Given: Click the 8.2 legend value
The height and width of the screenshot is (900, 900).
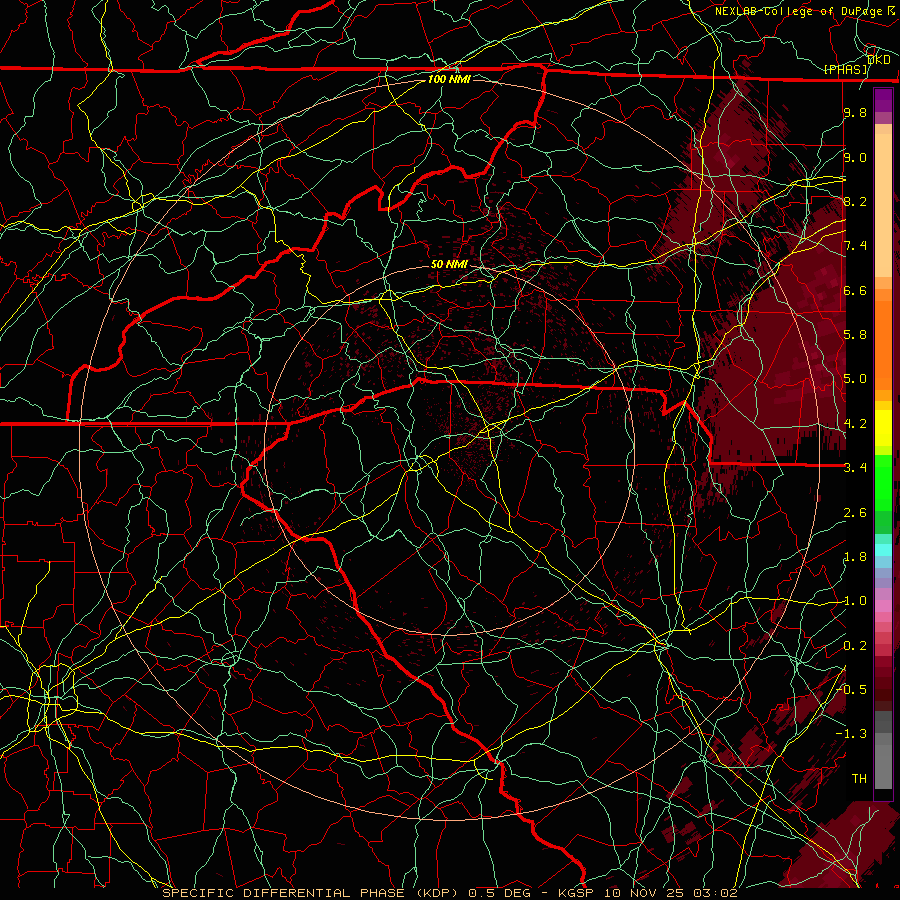Looking at the screenshot, I should pos(855,201).
